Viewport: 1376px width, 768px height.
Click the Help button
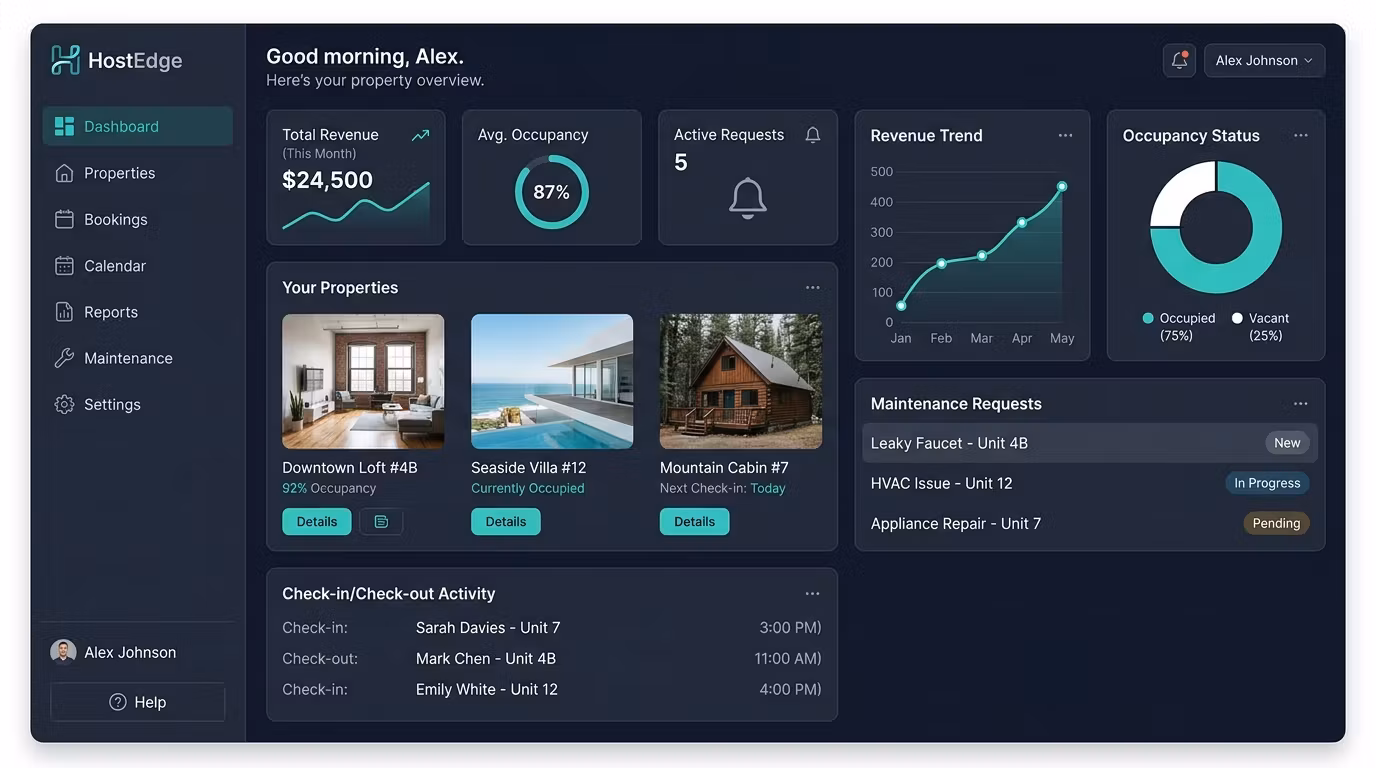click(138, 702)
